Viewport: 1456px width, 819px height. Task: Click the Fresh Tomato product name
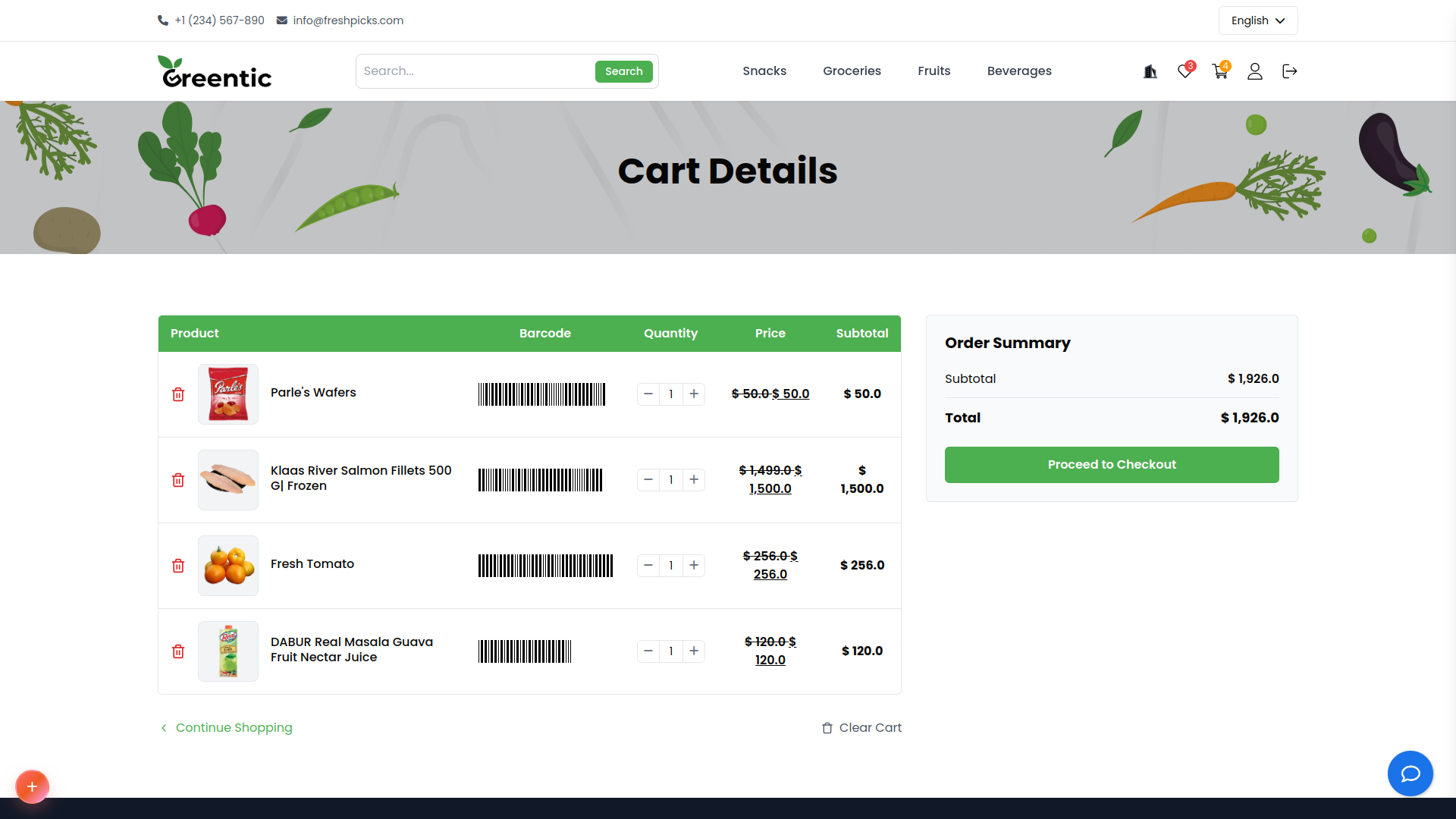pyautogui.click(x=312, y=564)
